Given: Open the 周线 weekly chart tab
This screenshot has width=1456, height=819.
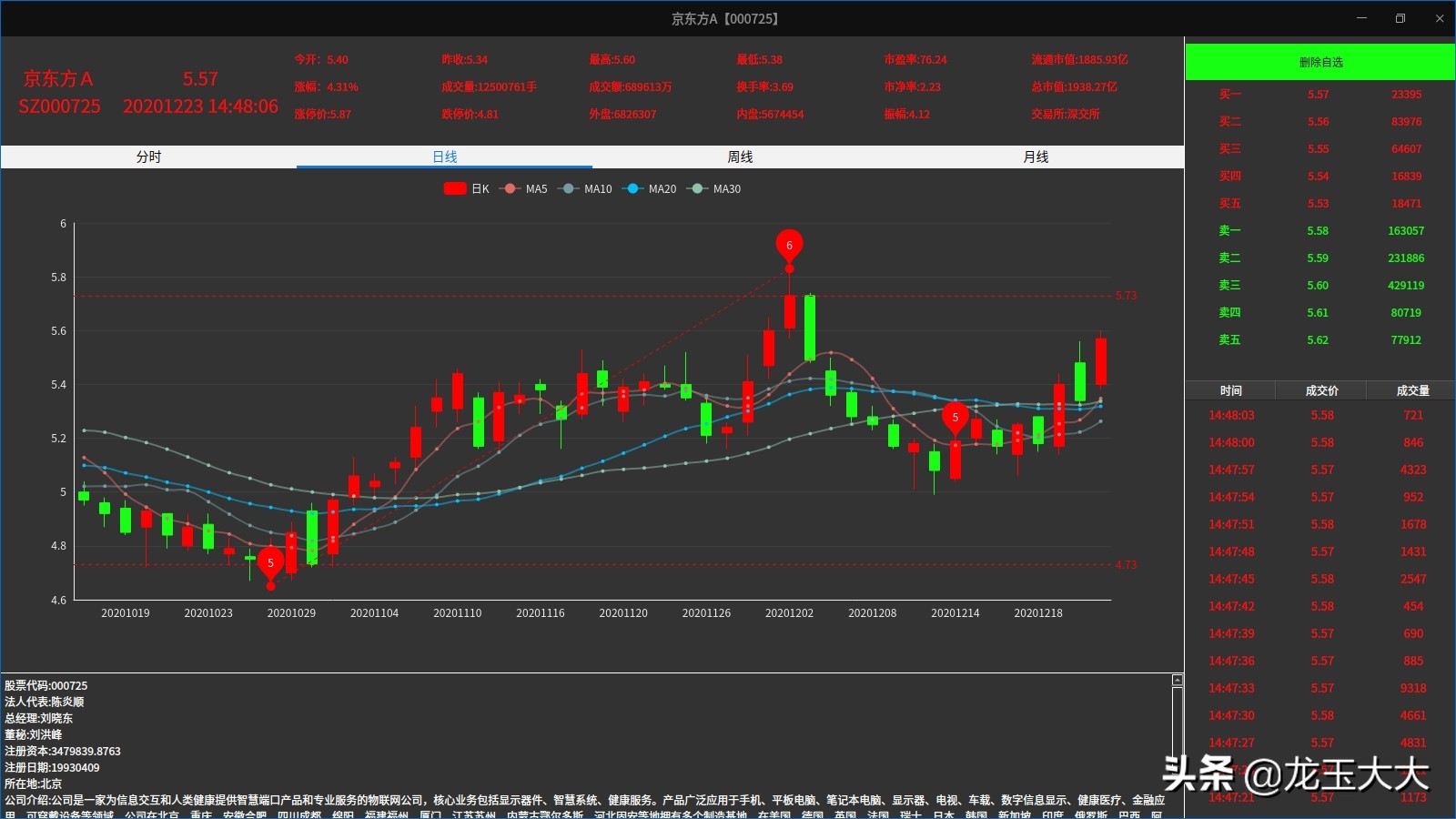Looking at the screenshot, I should click(740, 157).
